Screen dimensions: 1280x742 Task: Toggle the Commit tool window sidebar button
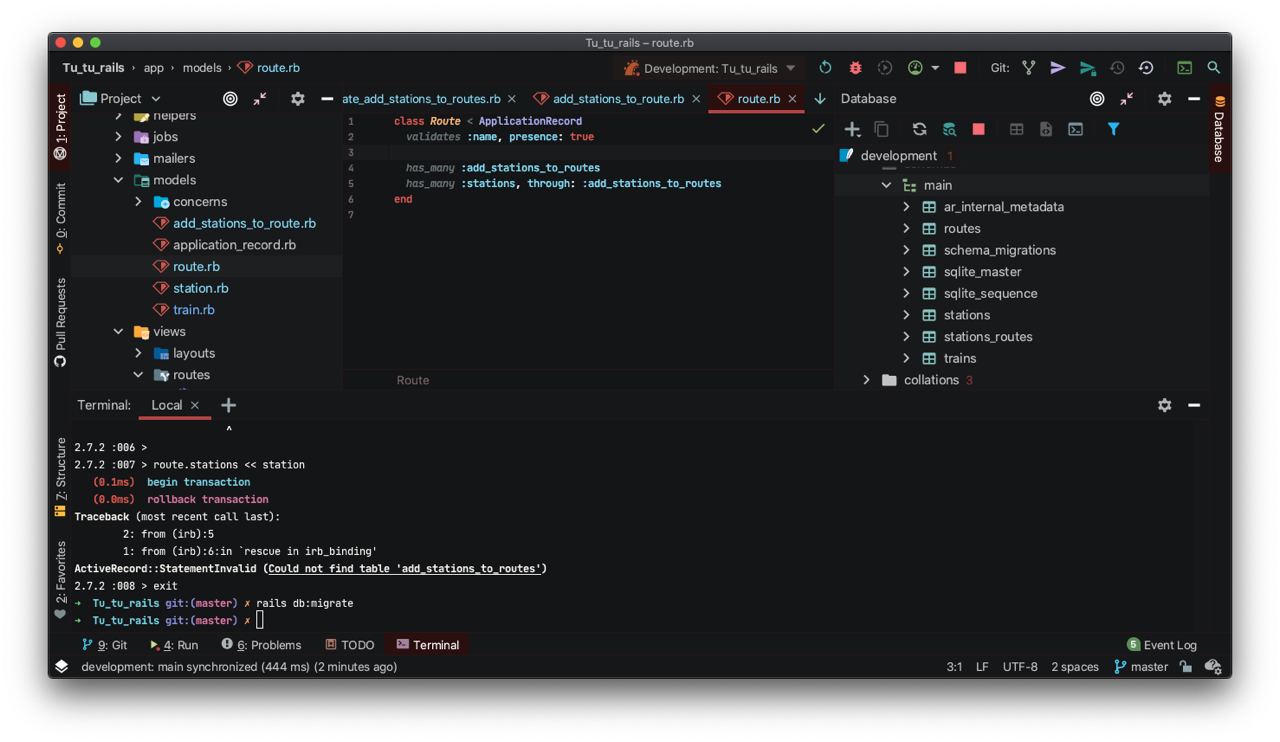(60, 218)
